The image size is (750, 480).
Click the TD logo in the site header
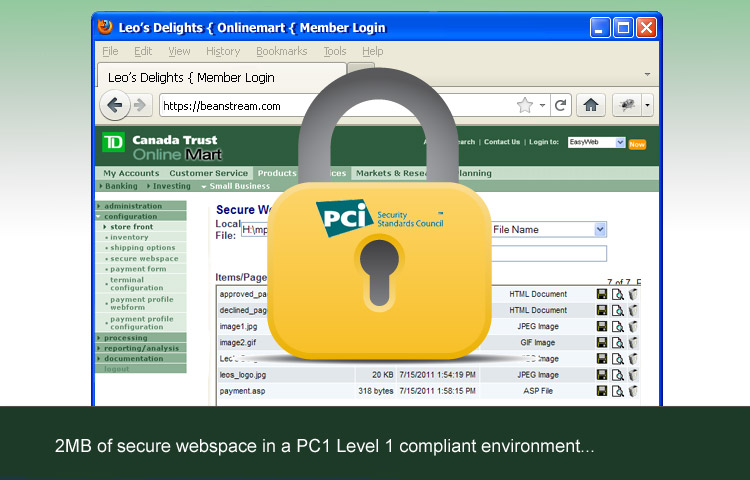pyautogui.click(x=113, y=142)
